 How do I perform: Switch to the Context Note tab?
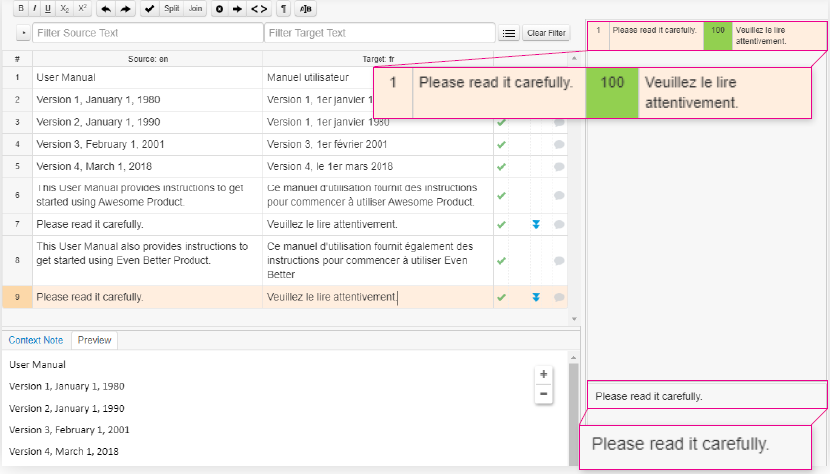click(x=36, y=340)
